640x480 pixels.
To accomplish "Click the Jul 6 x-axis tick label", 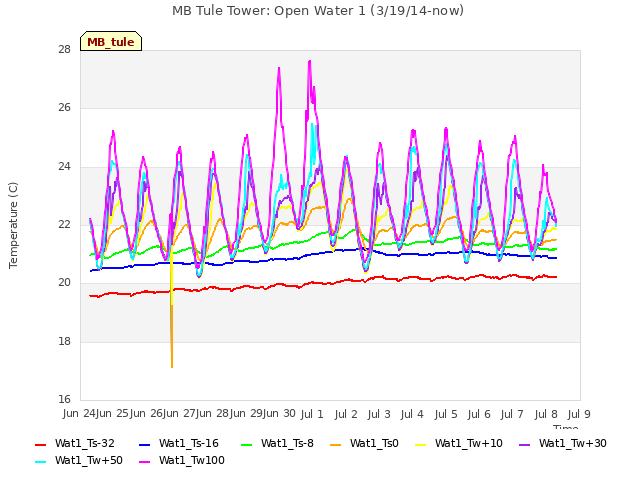I will (x=479, y=414).
